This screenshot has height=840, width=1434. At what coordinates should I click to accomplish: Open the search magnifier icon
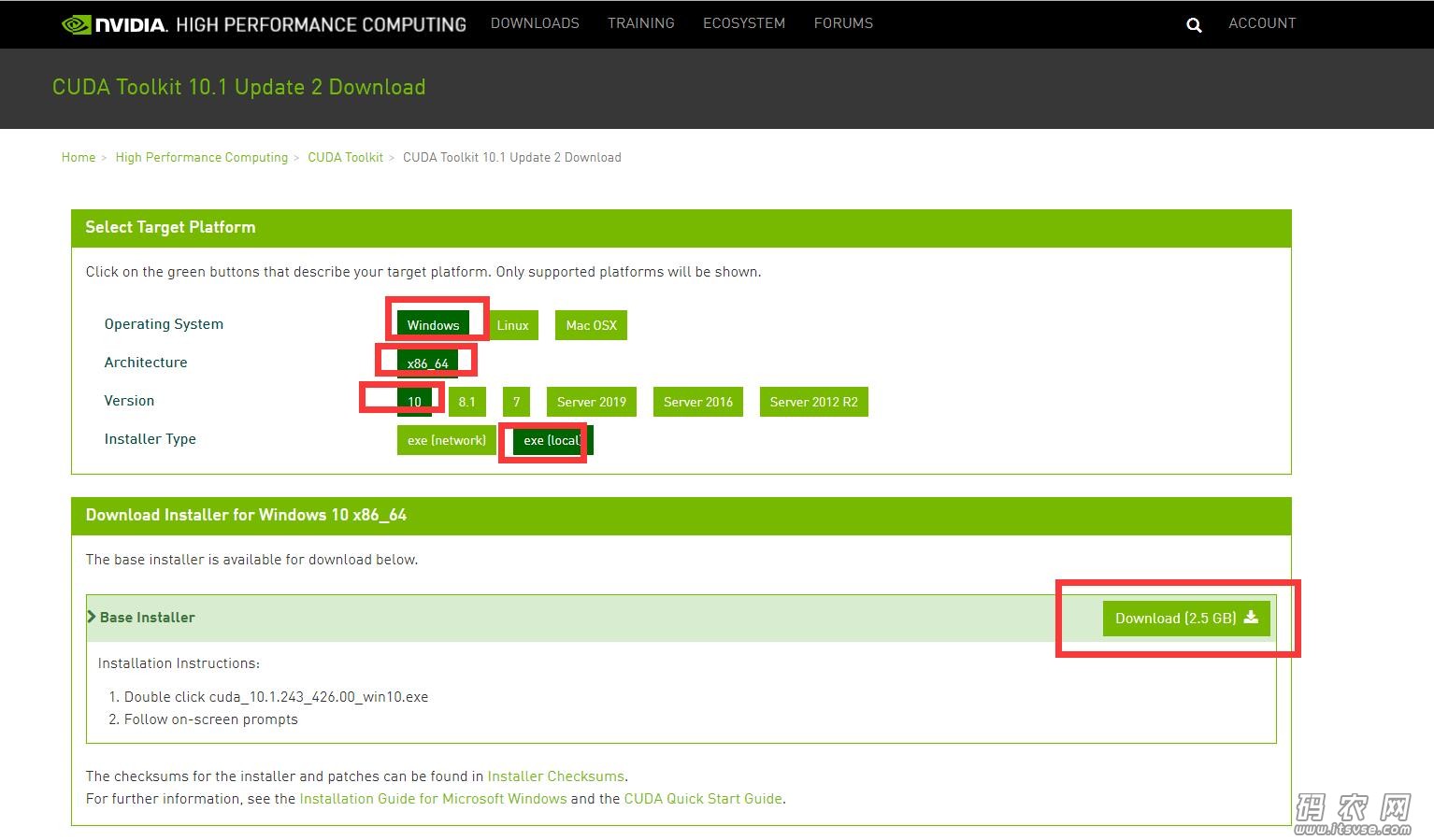1194,25
